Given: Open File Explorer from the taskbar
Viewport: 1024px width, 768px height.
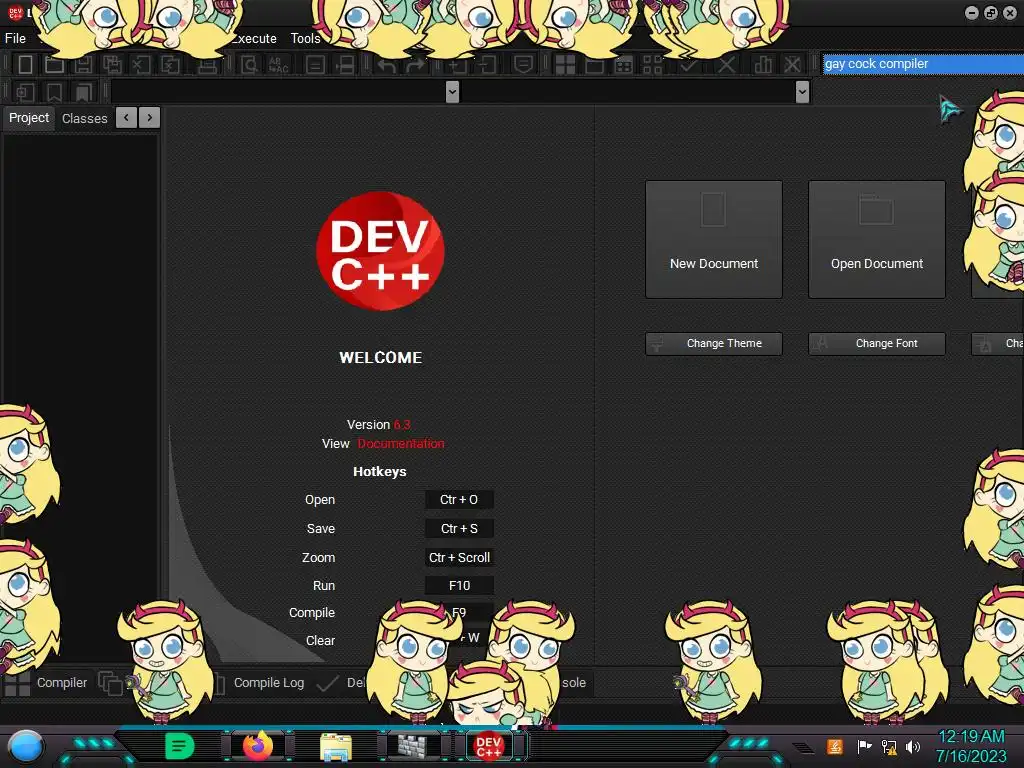Looking at the screenshot, I should point(336,746).
